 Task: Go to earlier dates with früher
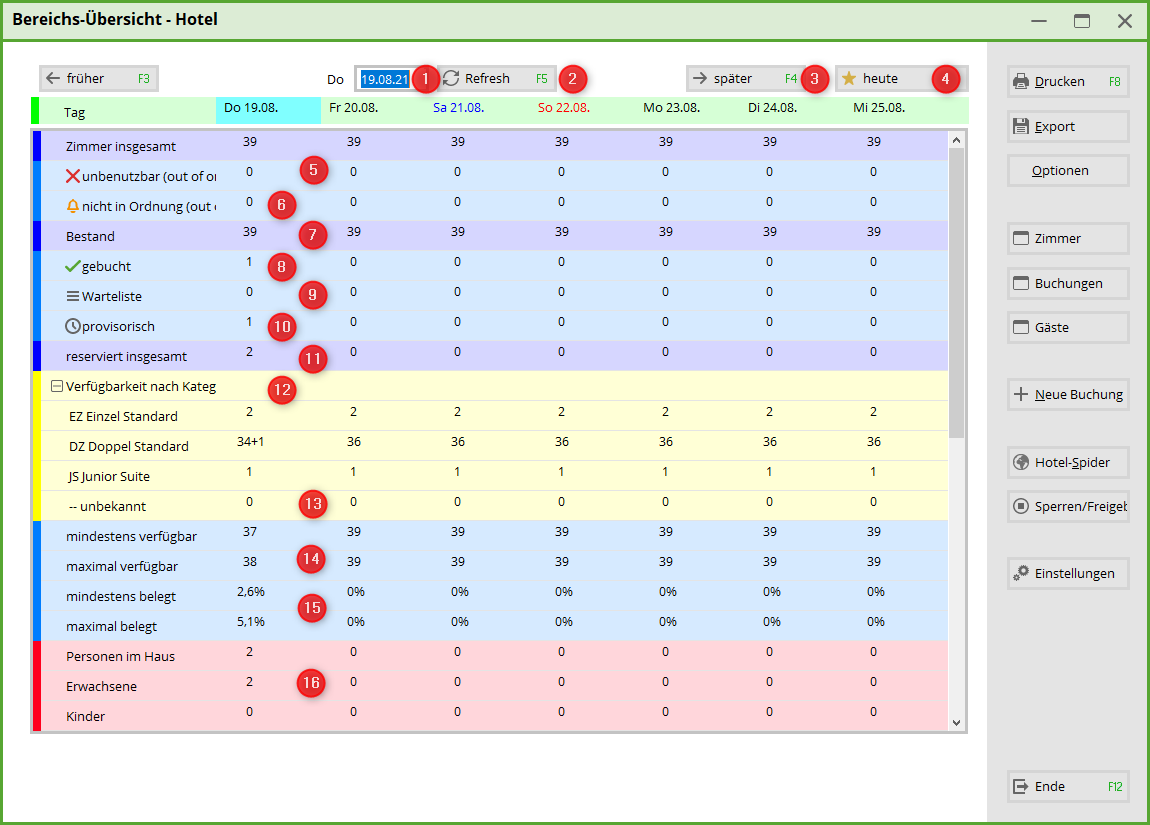click(x=98, y=79)
